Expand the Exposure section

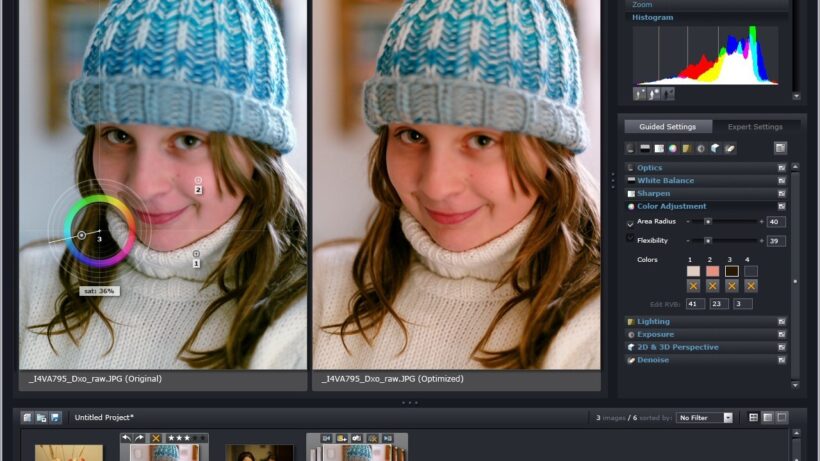pyautogui.click(x=705, y=335)
